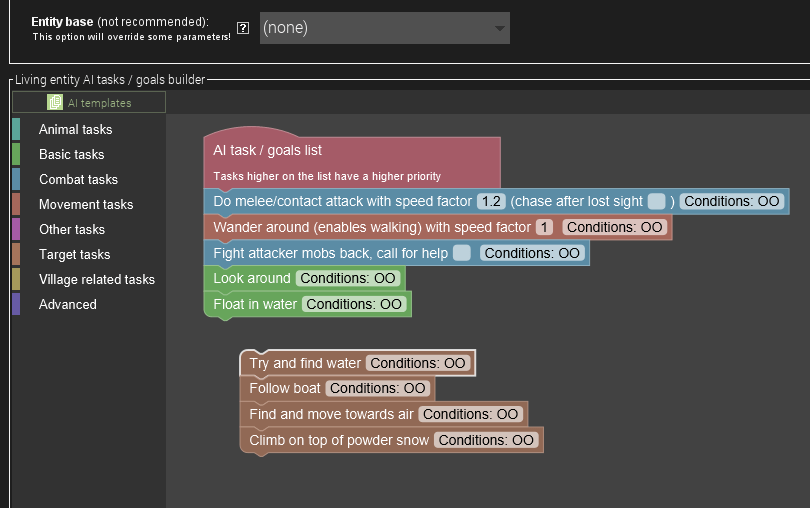Select the purple Advanced color bar
Screen dimensions: 810x508
[16, 304]
